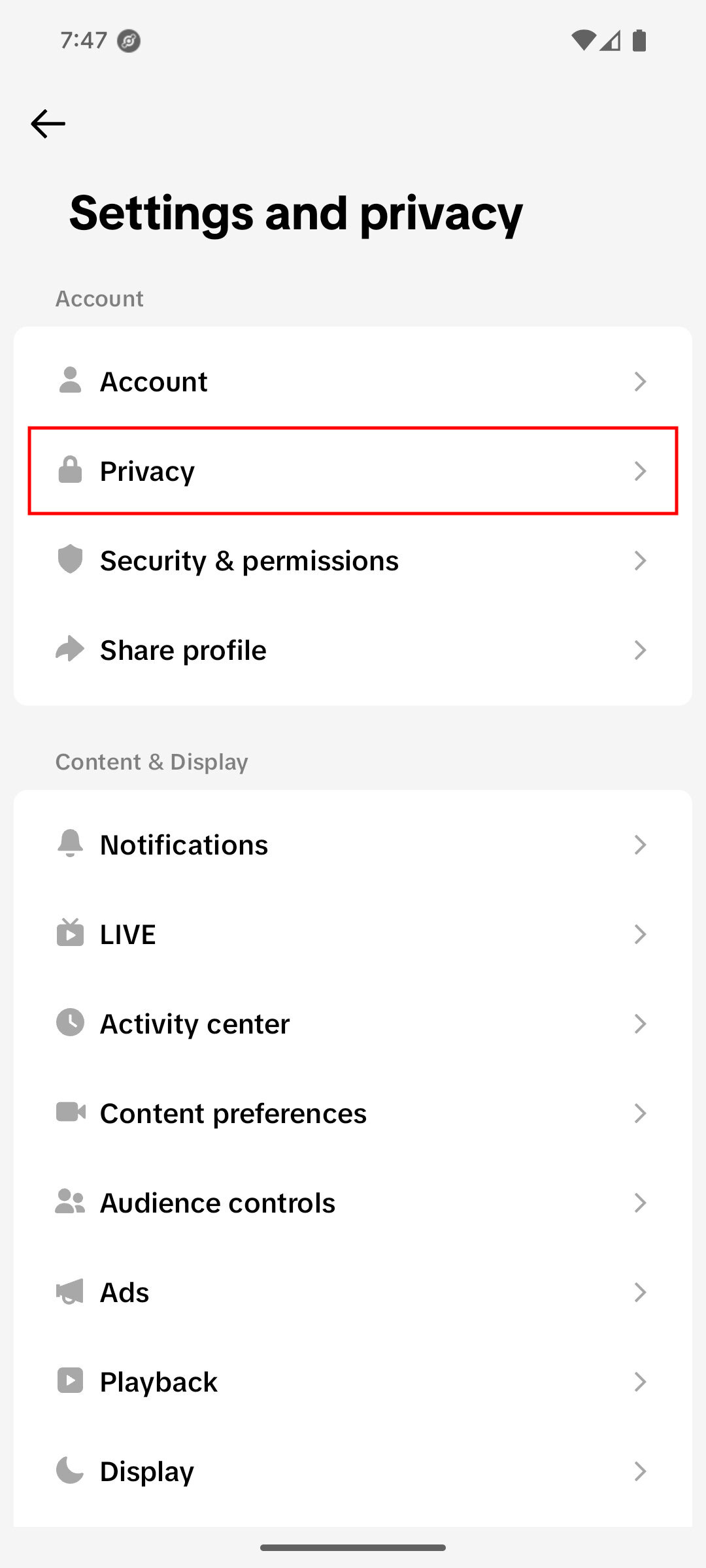
Task: Tap the Share profile arrow icon
Action: coord(70,649)
